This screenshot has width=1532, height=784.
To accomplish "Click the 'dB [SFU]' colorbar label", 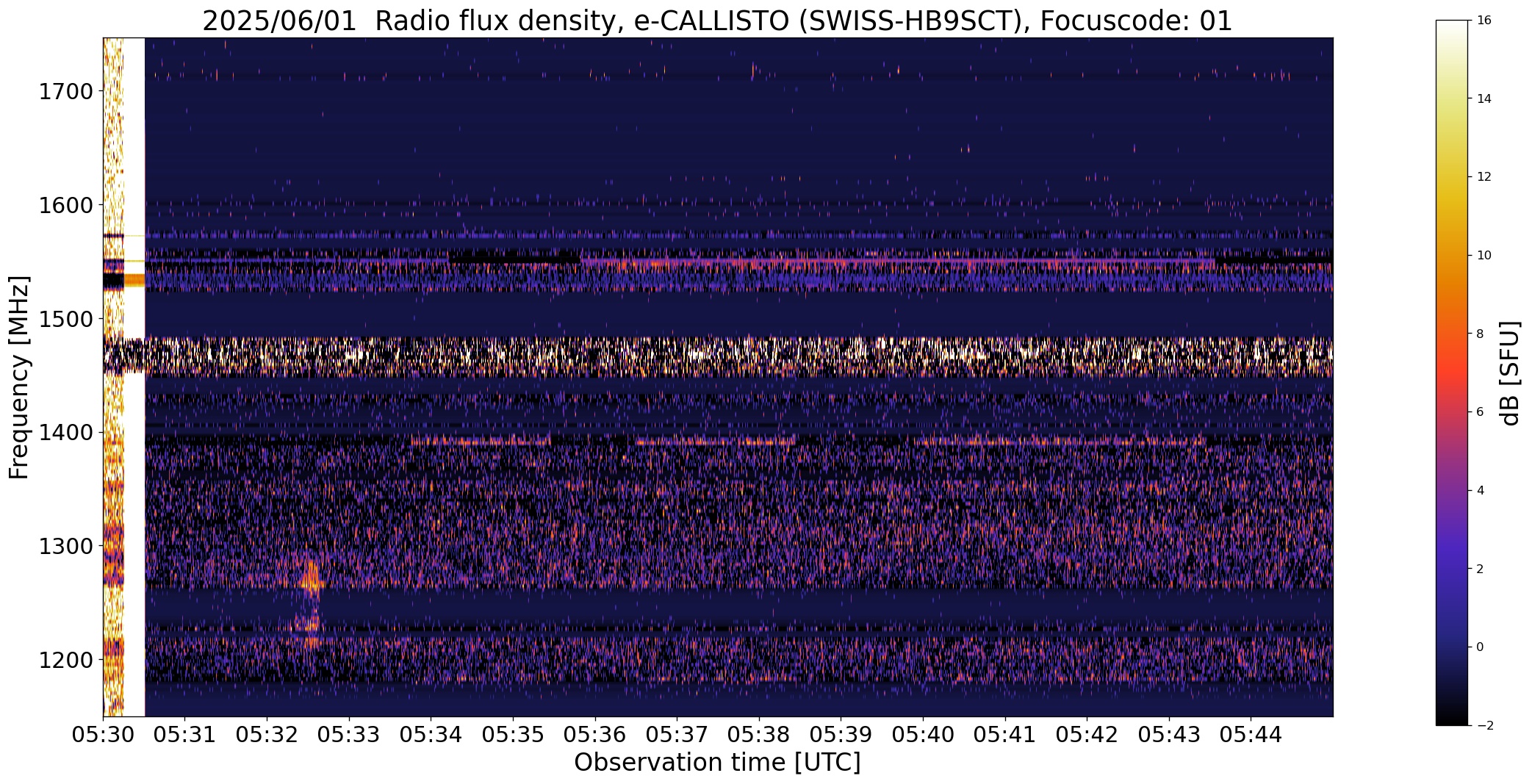I will pyautogui.click(x=1511, y=373).
